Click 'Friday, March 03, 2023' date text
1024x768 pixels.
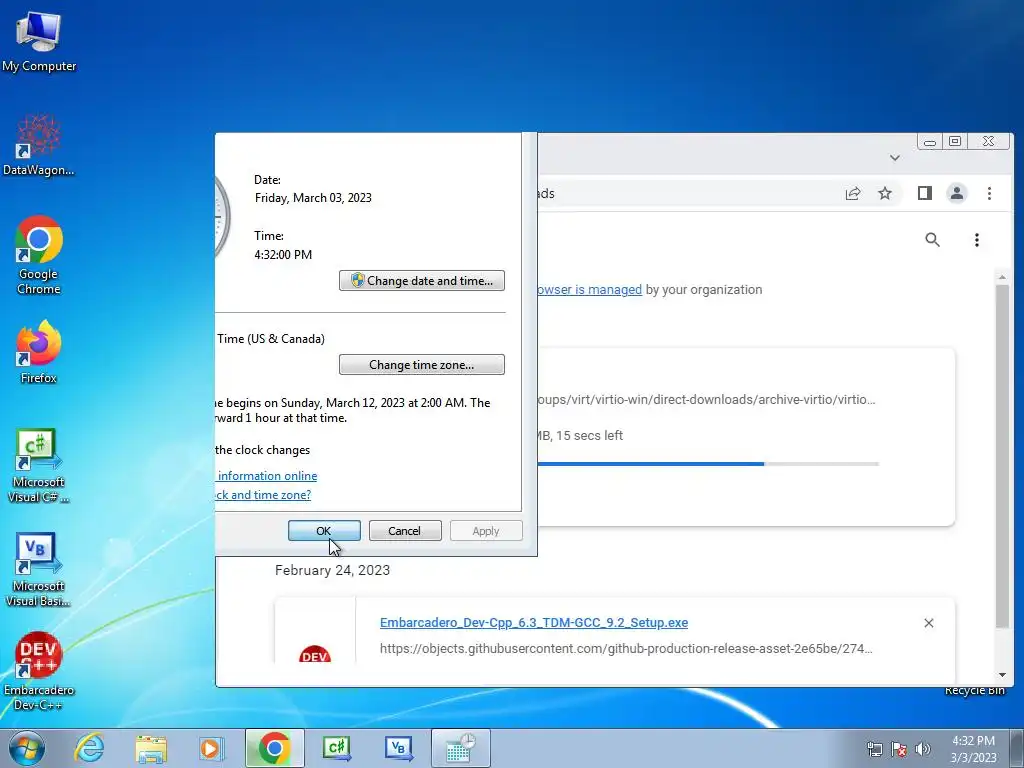tap(313, 198)
